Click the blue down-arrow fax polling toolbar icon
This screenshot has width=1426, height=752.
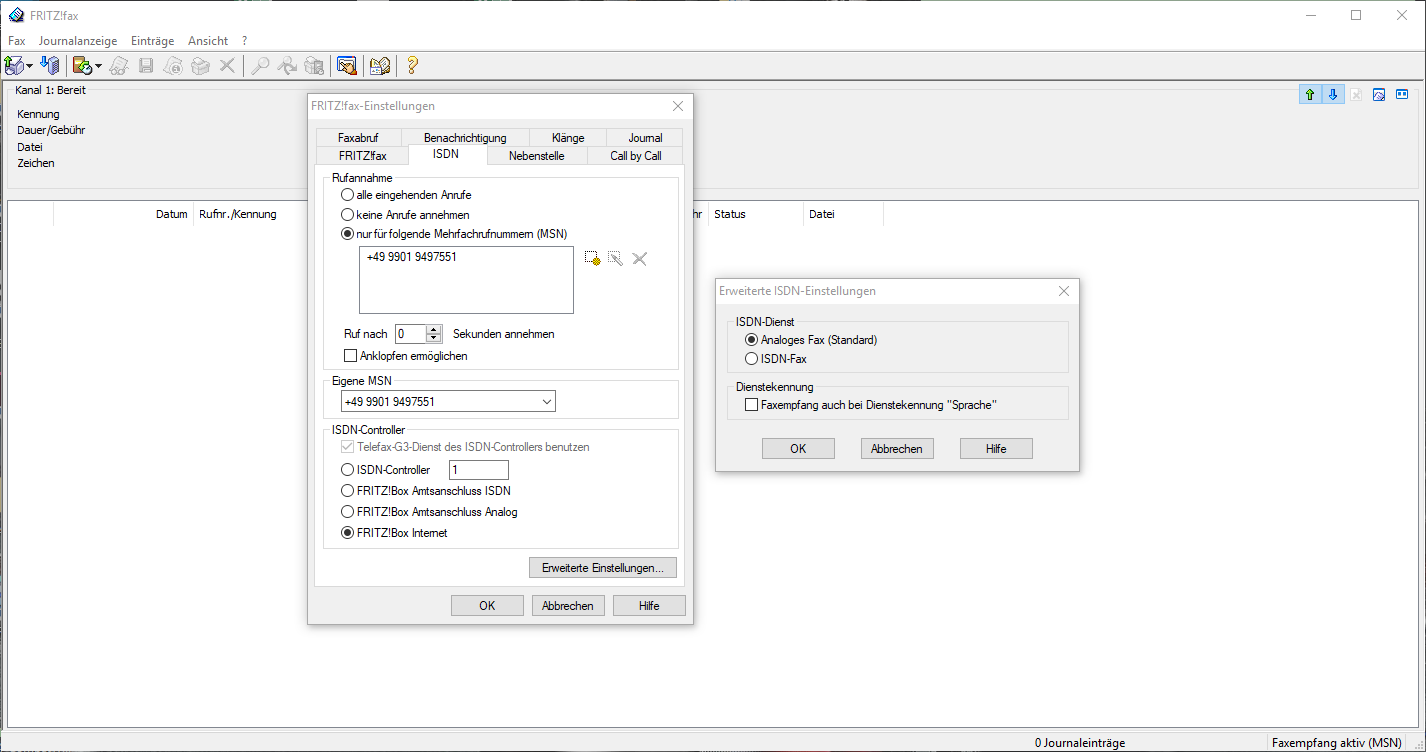[x=50, y=66]
